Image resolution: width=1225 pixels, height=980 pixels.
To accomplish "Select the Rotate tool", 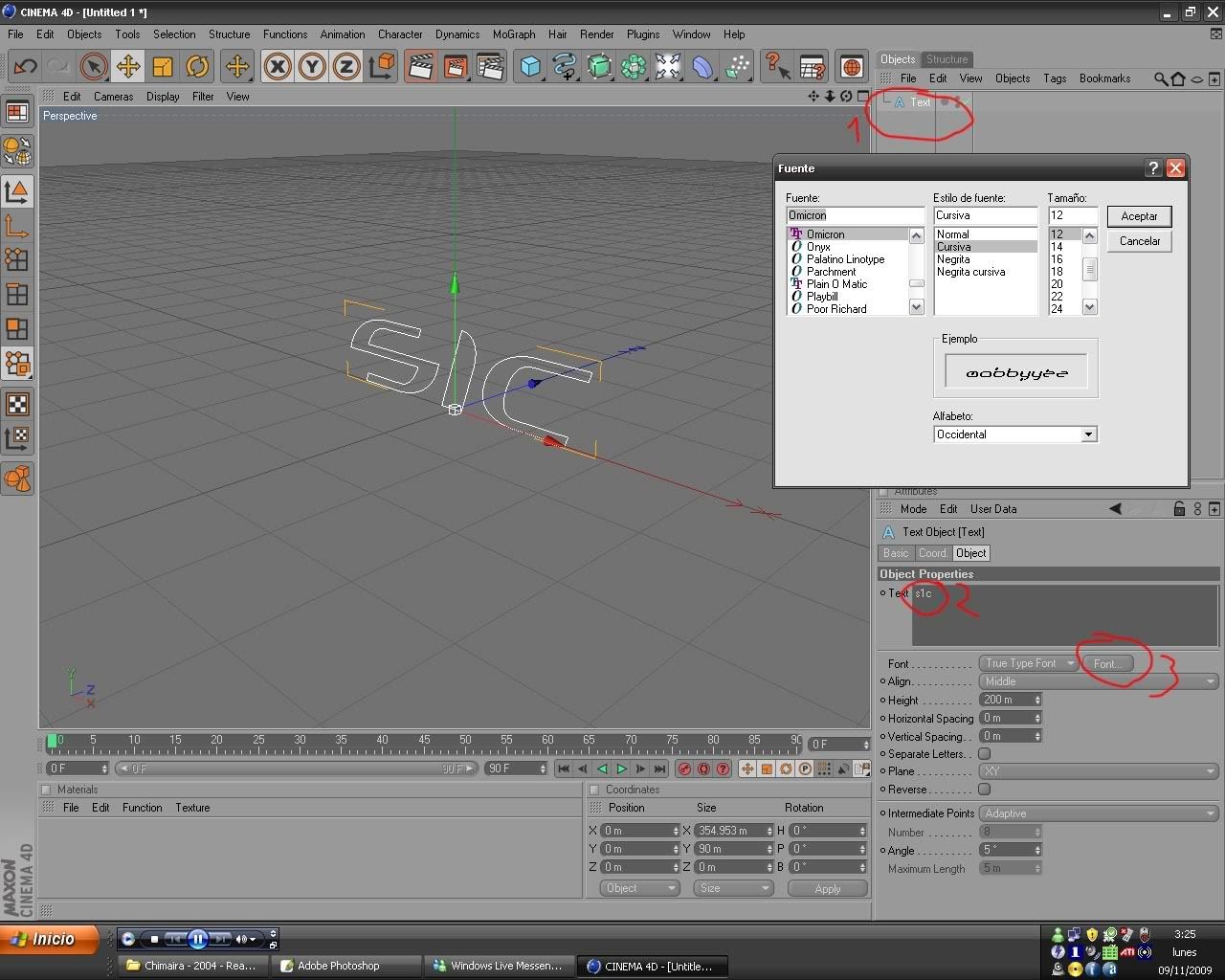I will [x=197, y=66].
